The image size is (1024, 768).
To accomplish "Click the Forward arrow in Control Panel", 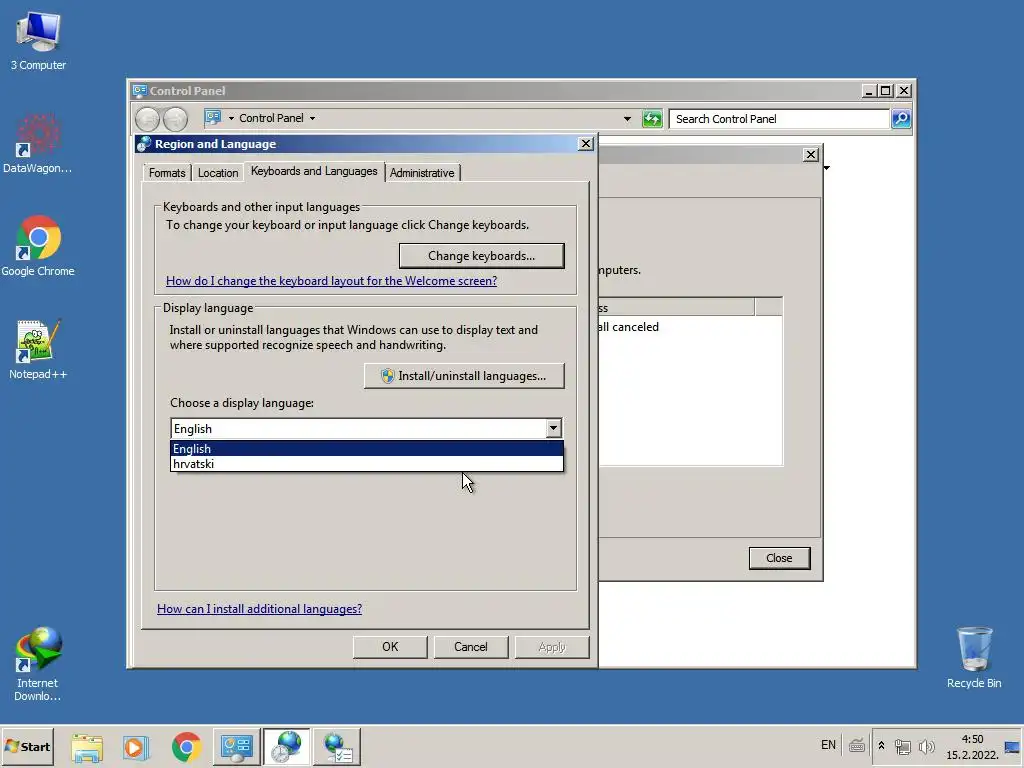I will [175, 119].
